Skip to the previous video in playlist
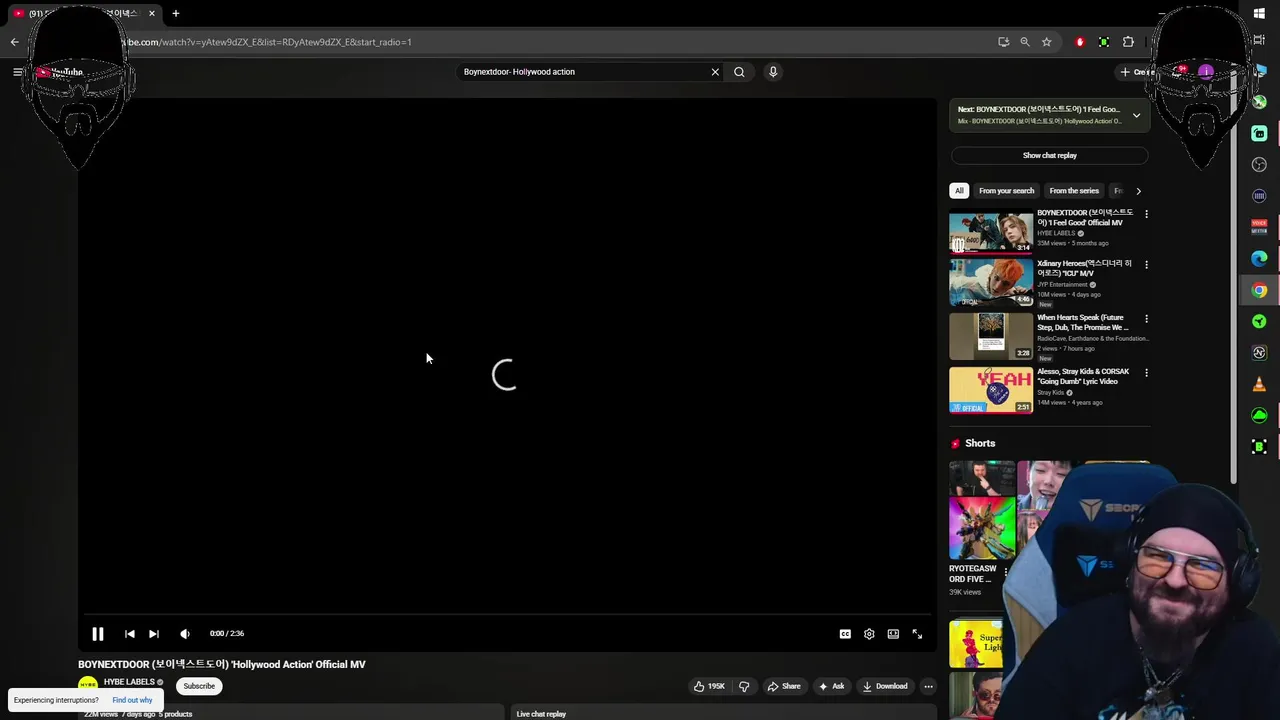The height and width of the screenshot is (720, 1280). click(x=129, y=634)
